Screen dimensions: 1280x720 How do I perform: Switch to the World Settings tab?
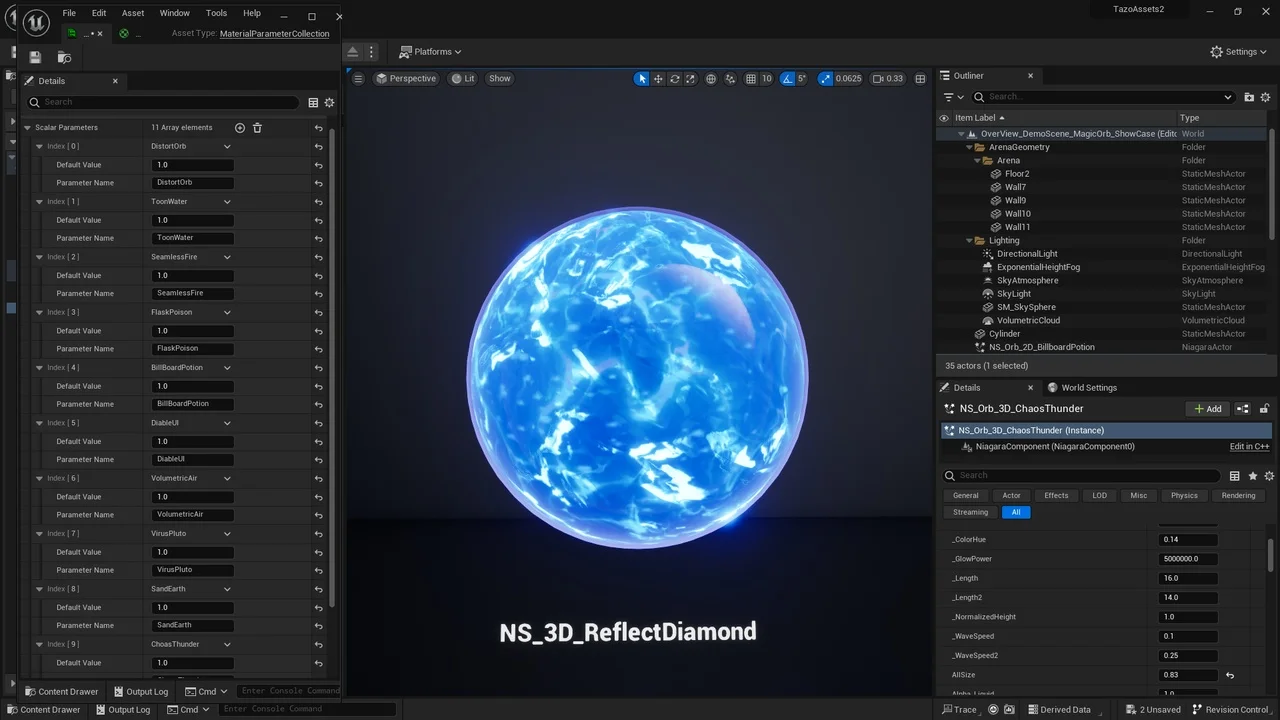coord(1088,388)
